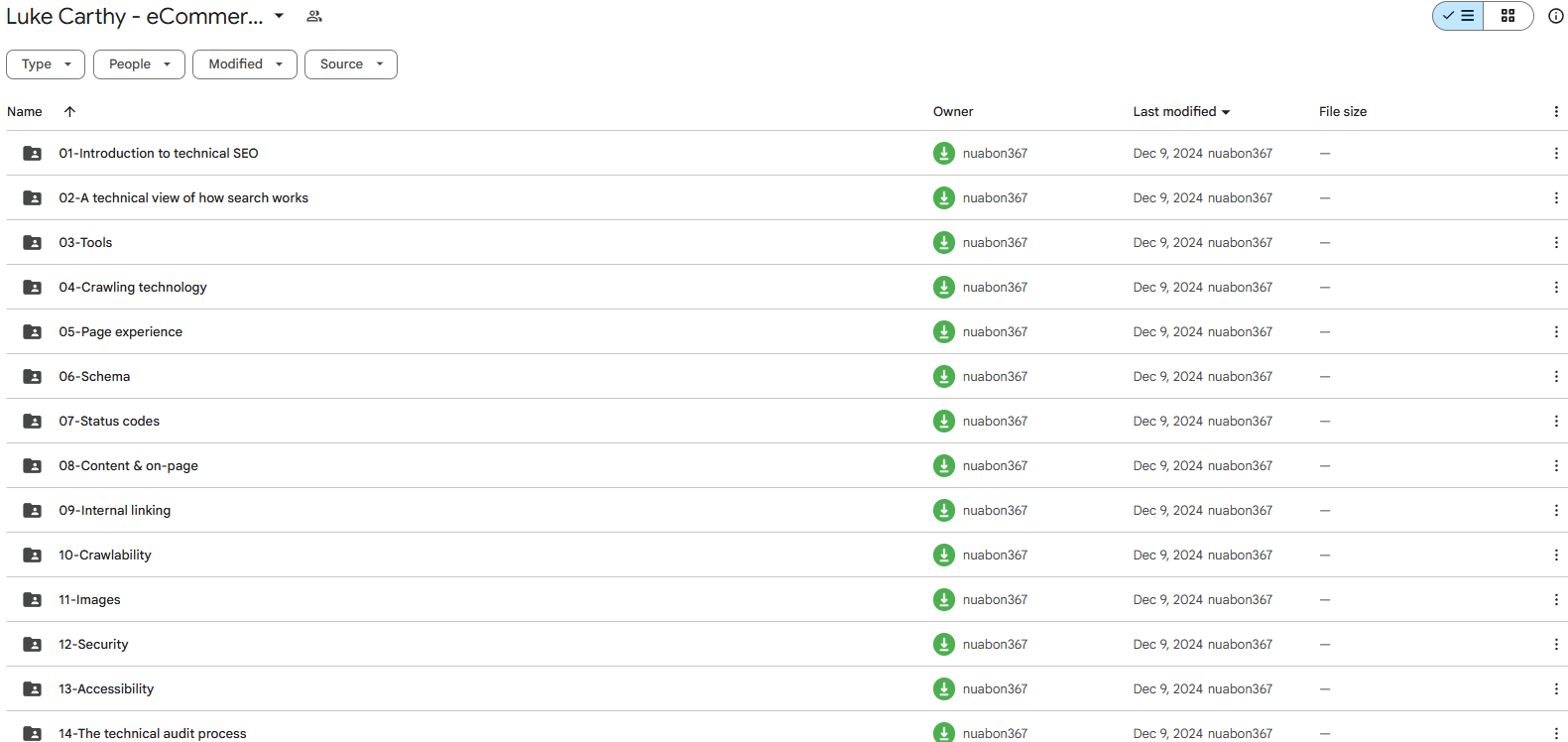Open more actions for 06-Schema row
The height and width of the screenshot is (742, 1568).
pos(1555,377)
